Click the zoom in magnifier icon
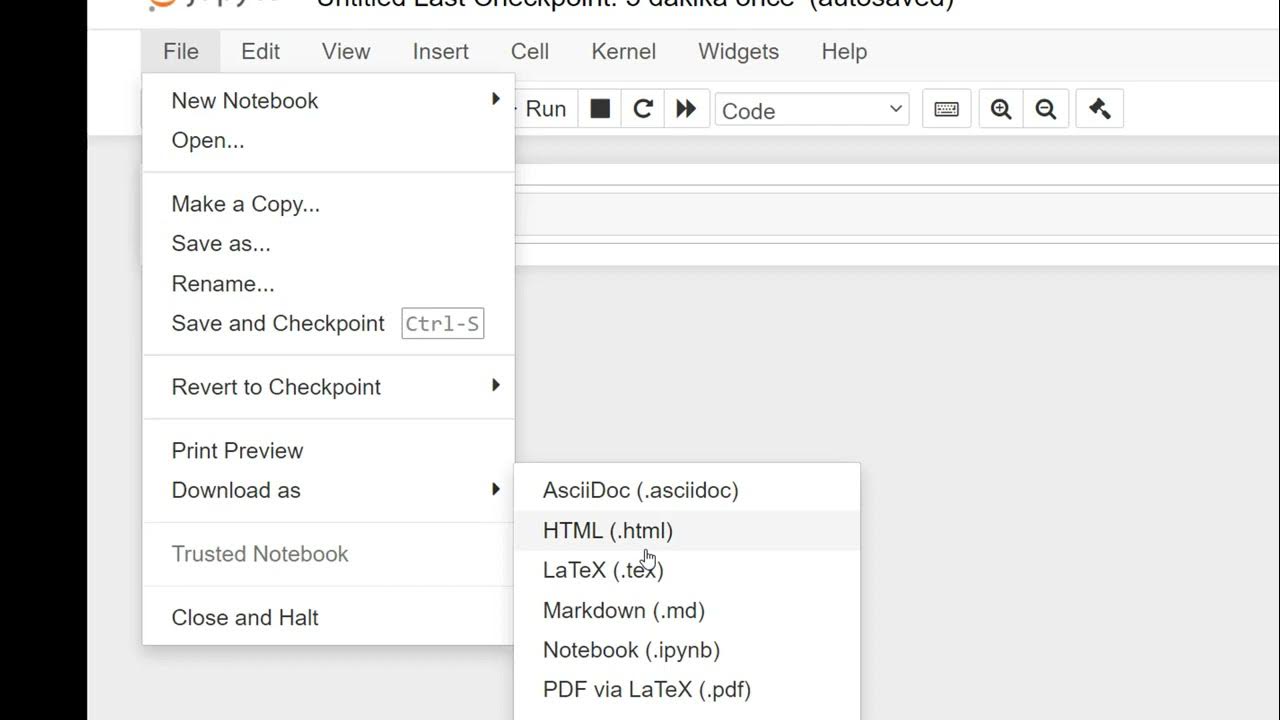Viewport: 1280px width, 720px height. coord(1001,109)
